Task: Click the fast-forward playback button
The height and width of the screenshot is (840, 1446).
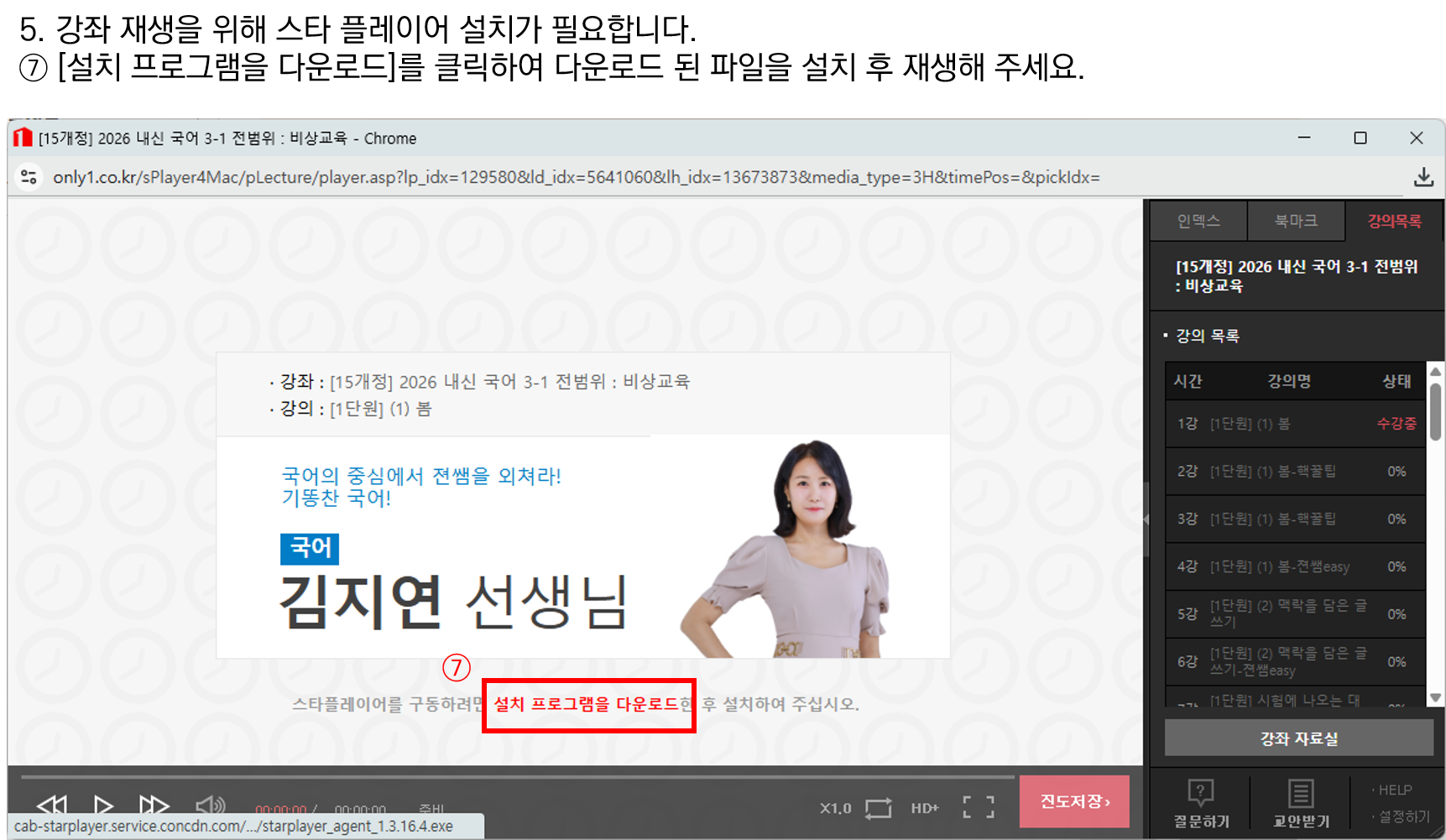Action: pos(154,806)
